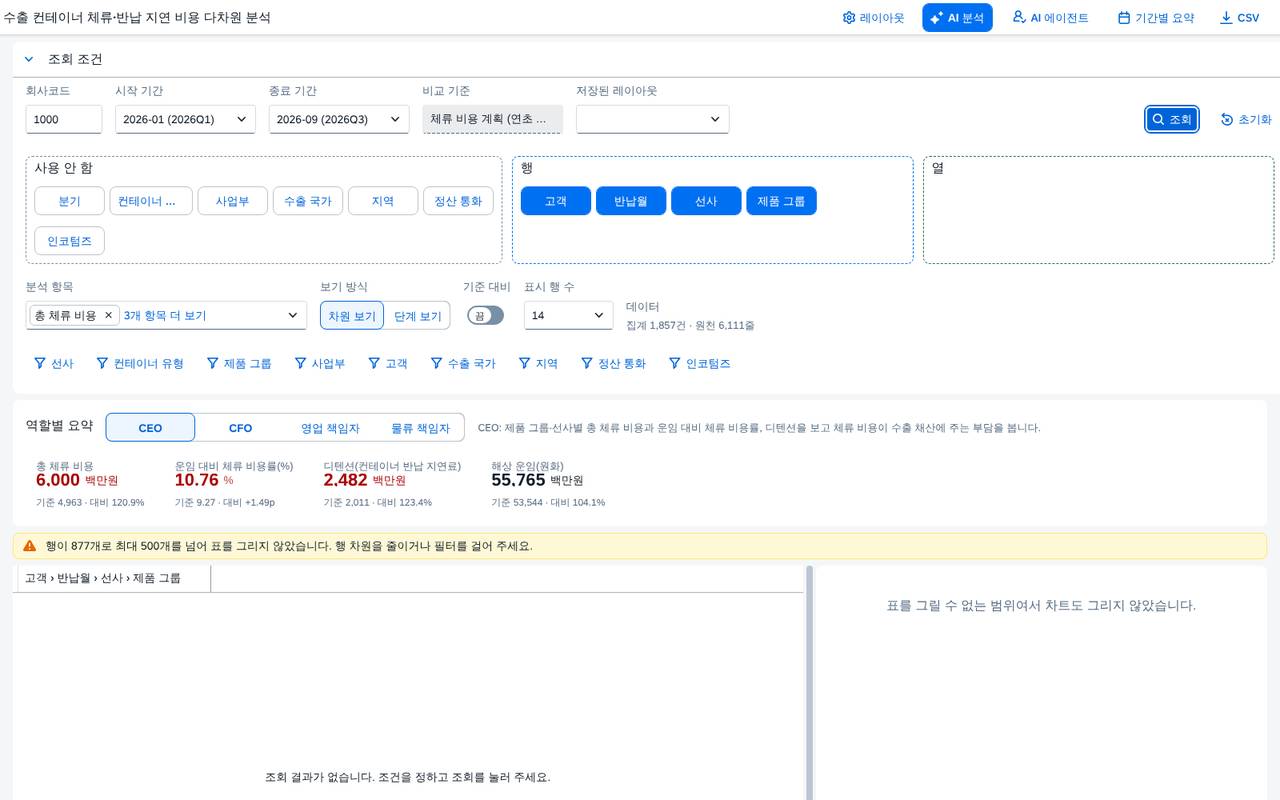Click the 기간별 요약 calendar icon
The width and height of the screenshot is (1280, 800).
pyautogui.click(x=1124, y=18)
